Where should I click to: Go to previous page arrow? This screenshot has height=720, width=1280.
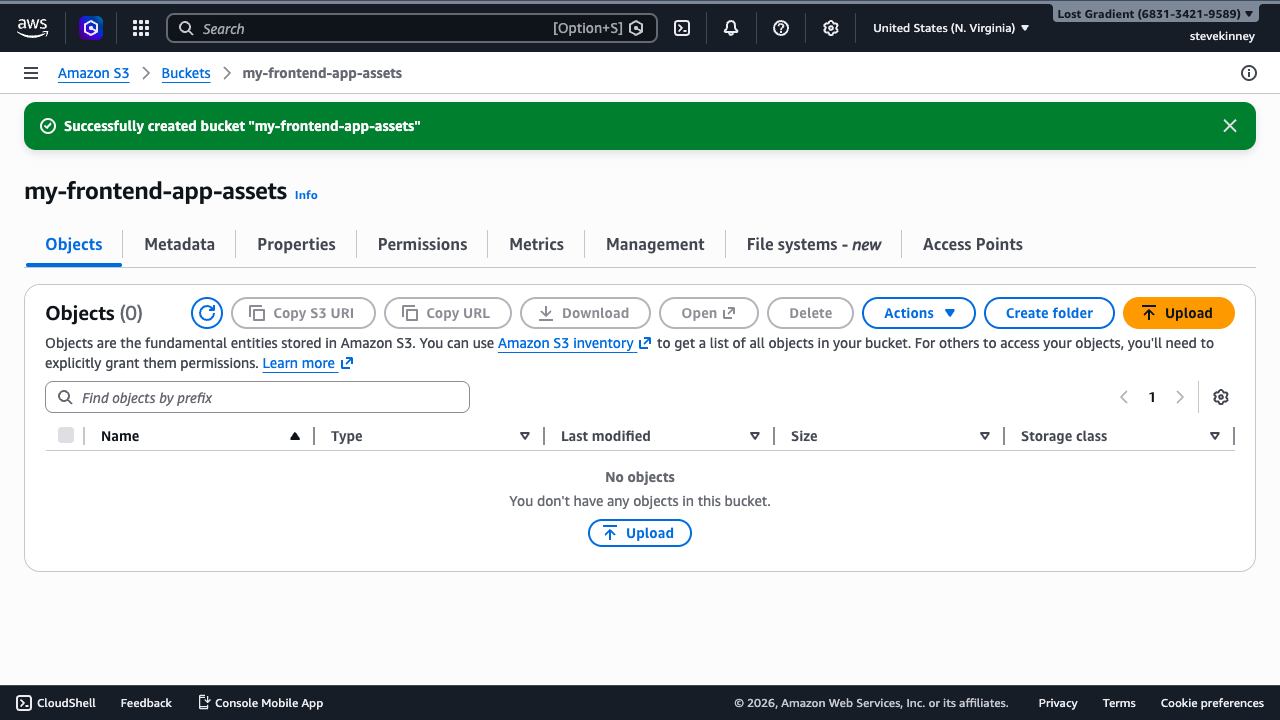click(x=1123, y=397)
